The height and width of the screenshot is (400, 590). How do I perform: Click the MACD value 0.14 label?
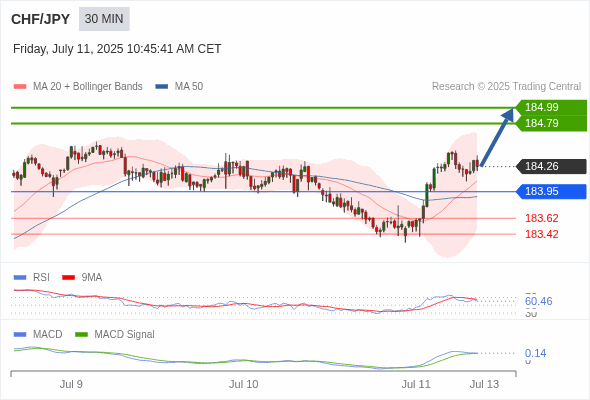tap(535, 353)
